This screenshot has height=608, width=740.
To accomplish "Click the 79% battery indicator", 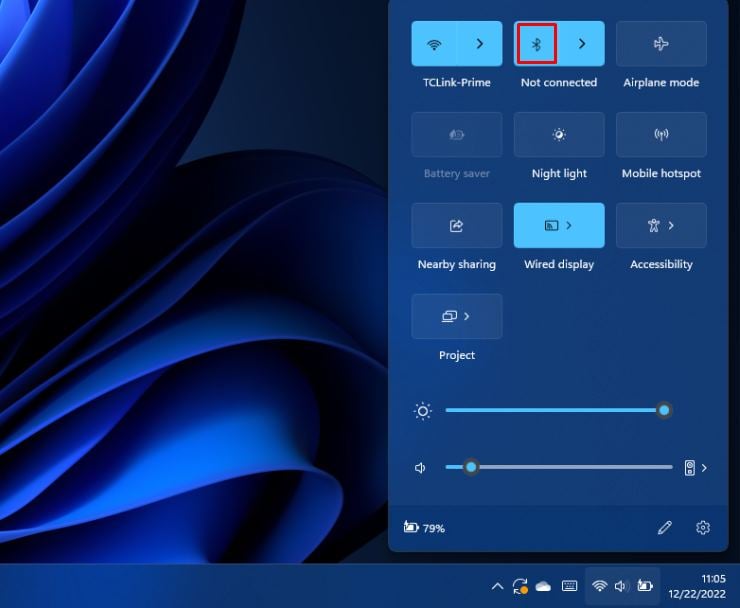I will click(424, 528).
